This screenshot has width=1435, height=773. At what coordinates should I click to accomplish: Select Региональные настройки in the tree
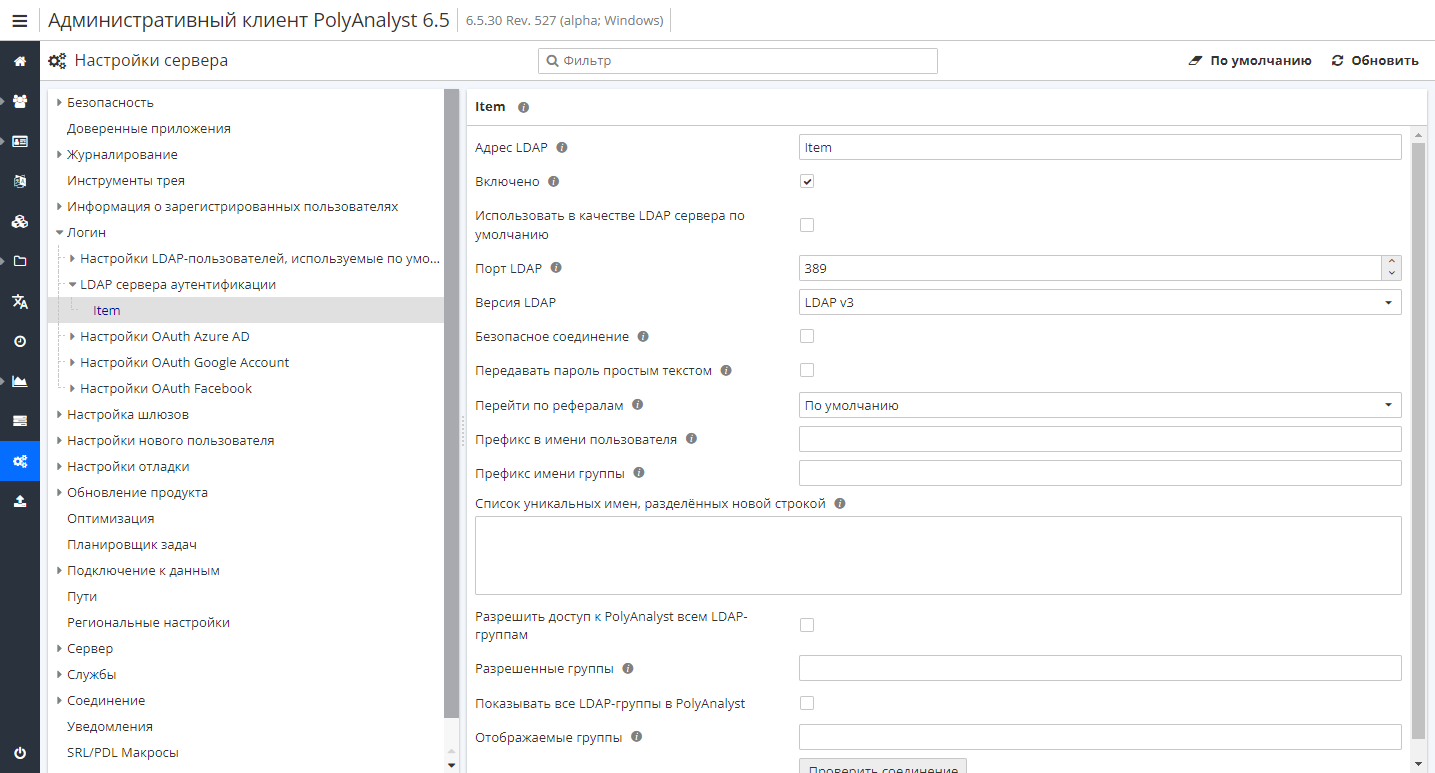(x=148, y=623)
